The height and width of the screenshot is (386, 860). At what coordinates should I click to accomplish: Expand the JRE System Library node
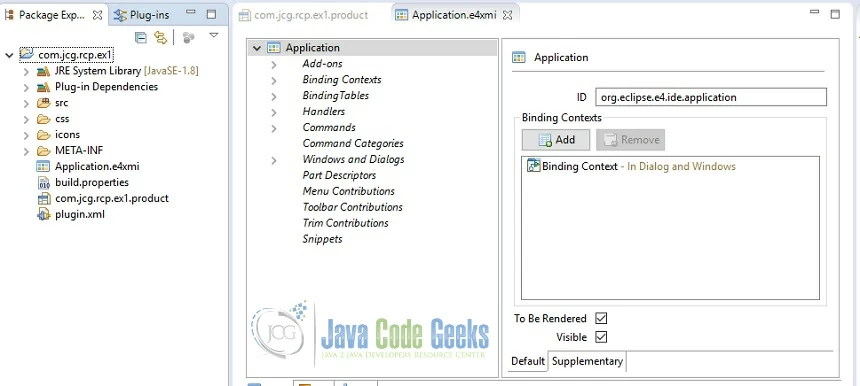click(x=26, y=71)
